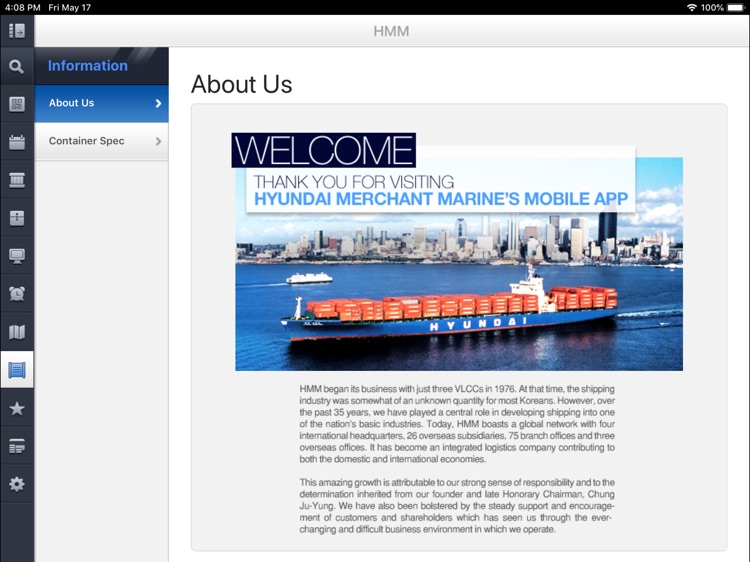Open the search magnifier in the sidebar
Viewport: 750px width, 562px height.
[x=17, y=66]
